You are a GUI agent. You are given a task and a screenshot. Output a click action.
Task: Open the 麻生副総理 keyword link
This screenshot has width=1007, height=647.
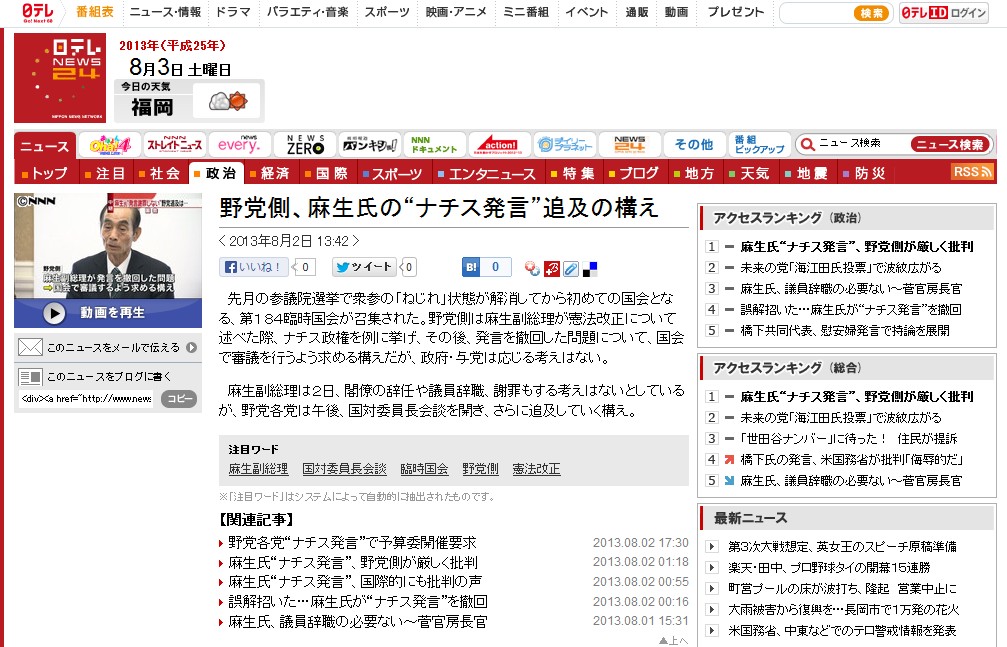tap(258, 468)
